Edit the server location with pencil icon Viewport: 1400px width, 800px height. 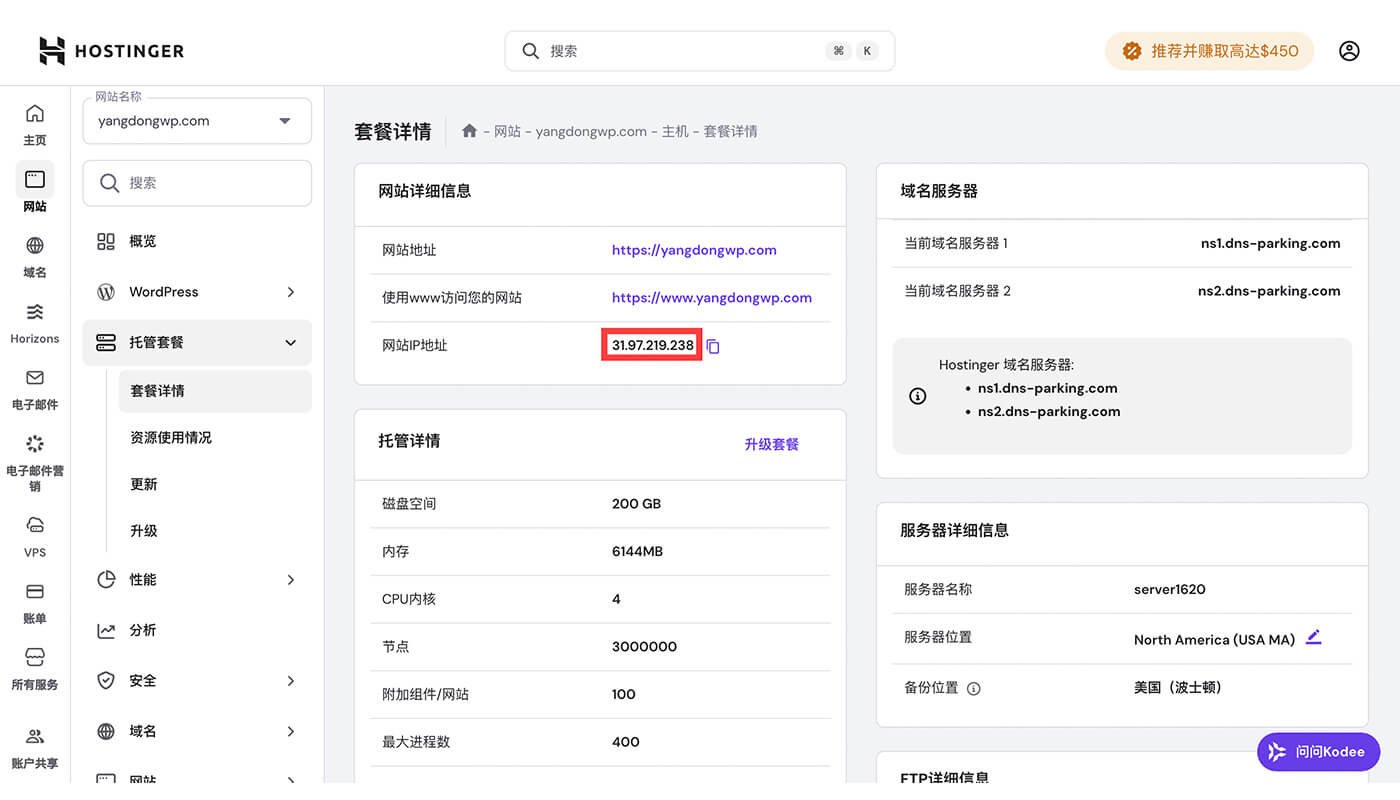click(x=1313, y=636)
